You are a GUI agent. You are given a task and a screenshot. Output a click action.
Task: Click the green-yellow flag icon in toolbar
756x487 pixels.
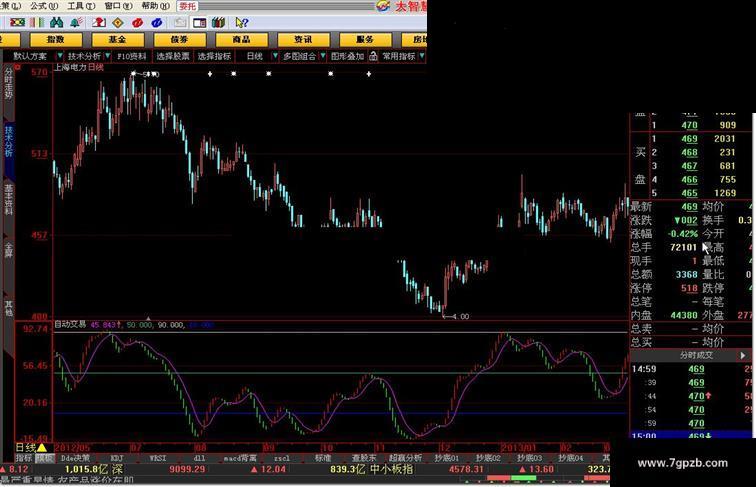[x=18, y=22]
